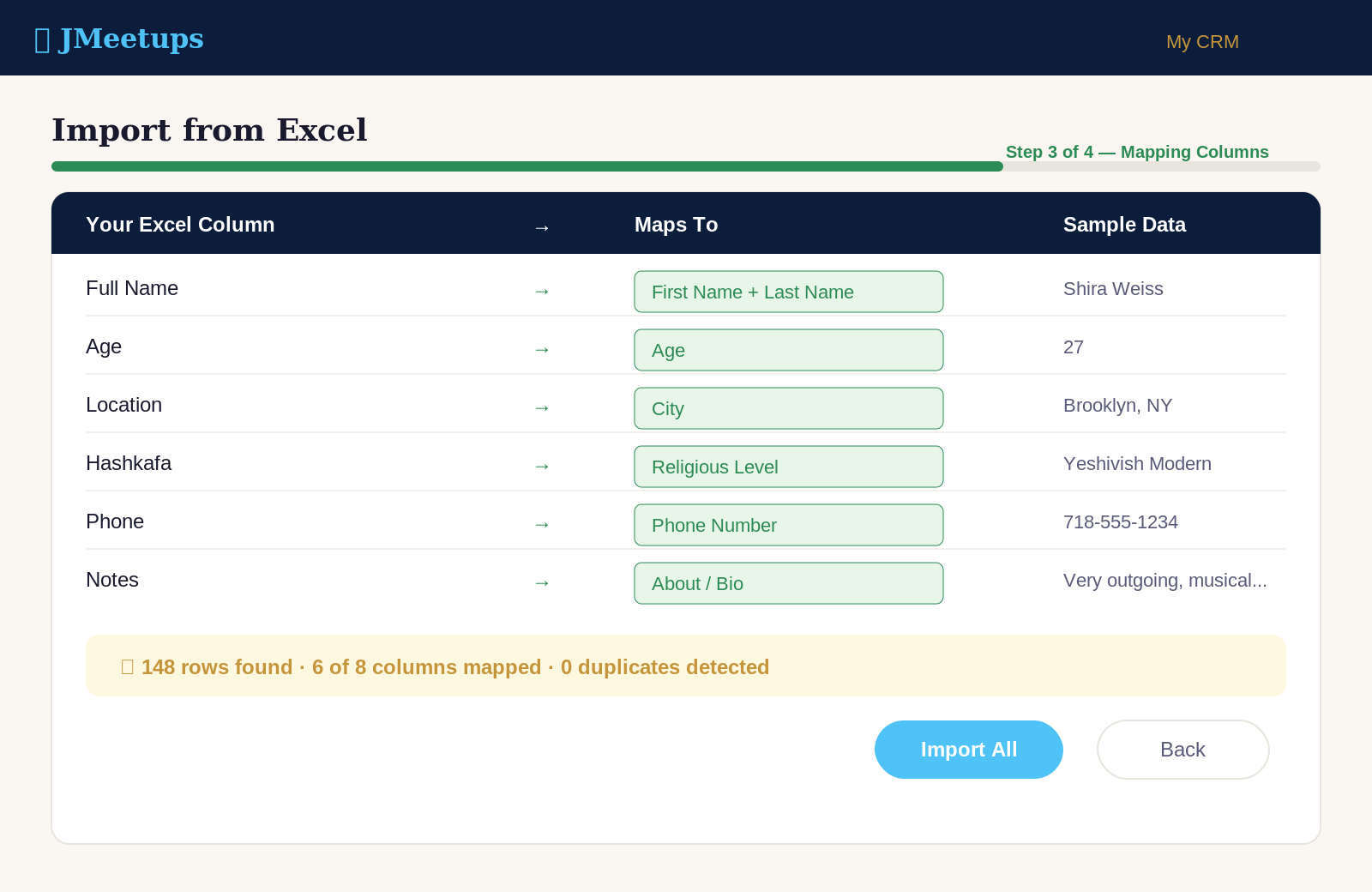1372x892 pixels.
Task: Select the Phone Number mapping field
Action: click(788, 525)
